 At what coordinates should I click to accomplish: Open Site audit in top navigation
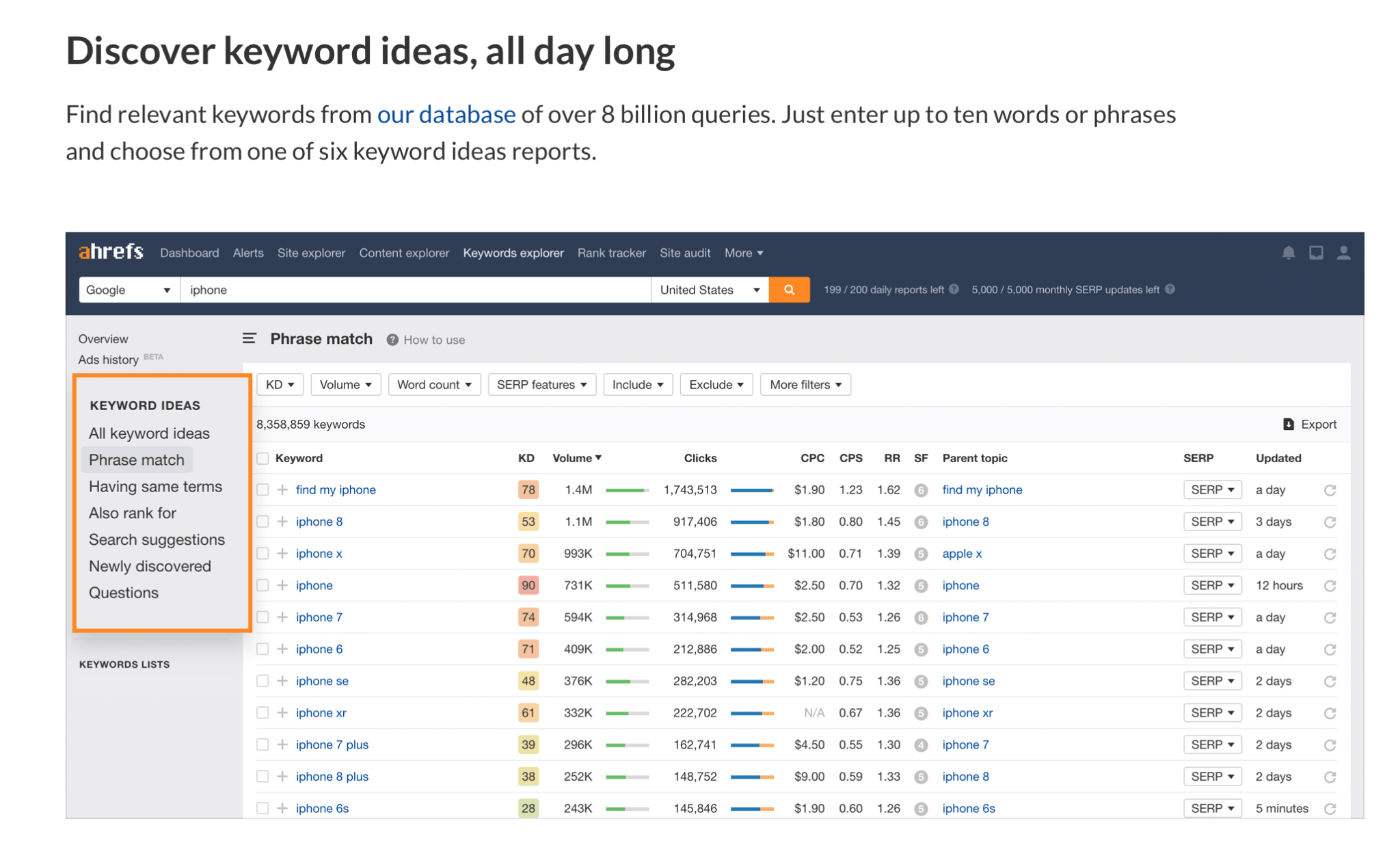(685, 253)
